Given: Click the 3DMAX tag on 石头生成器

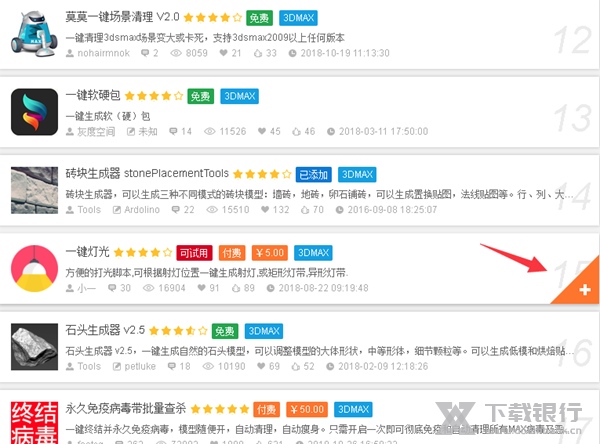Looking at the screenshot, I should pyautogui.click(x=264, y=331).
